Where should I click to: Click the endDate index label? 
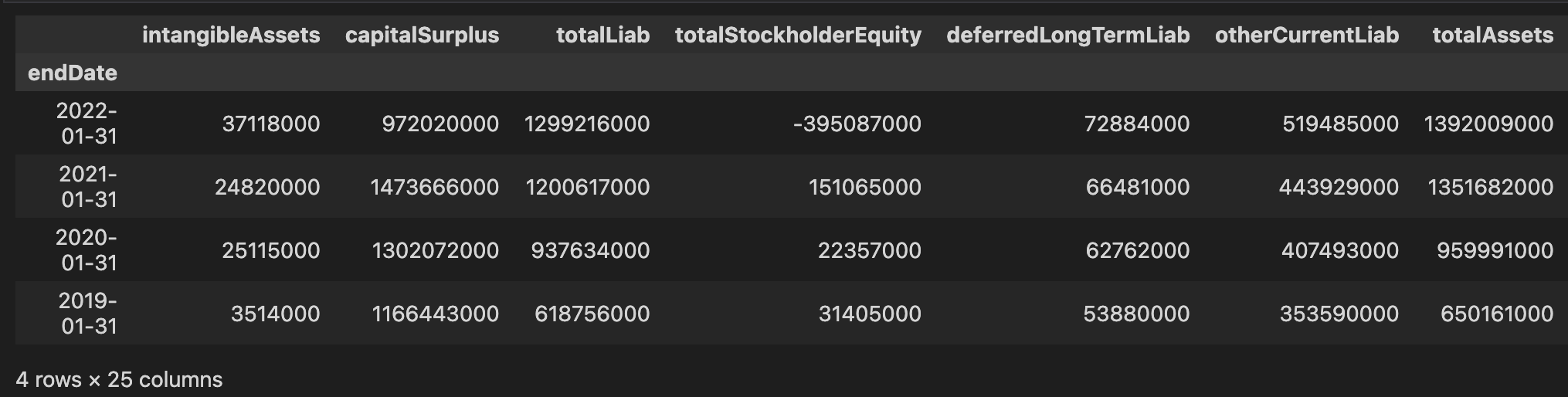point(73,73)
